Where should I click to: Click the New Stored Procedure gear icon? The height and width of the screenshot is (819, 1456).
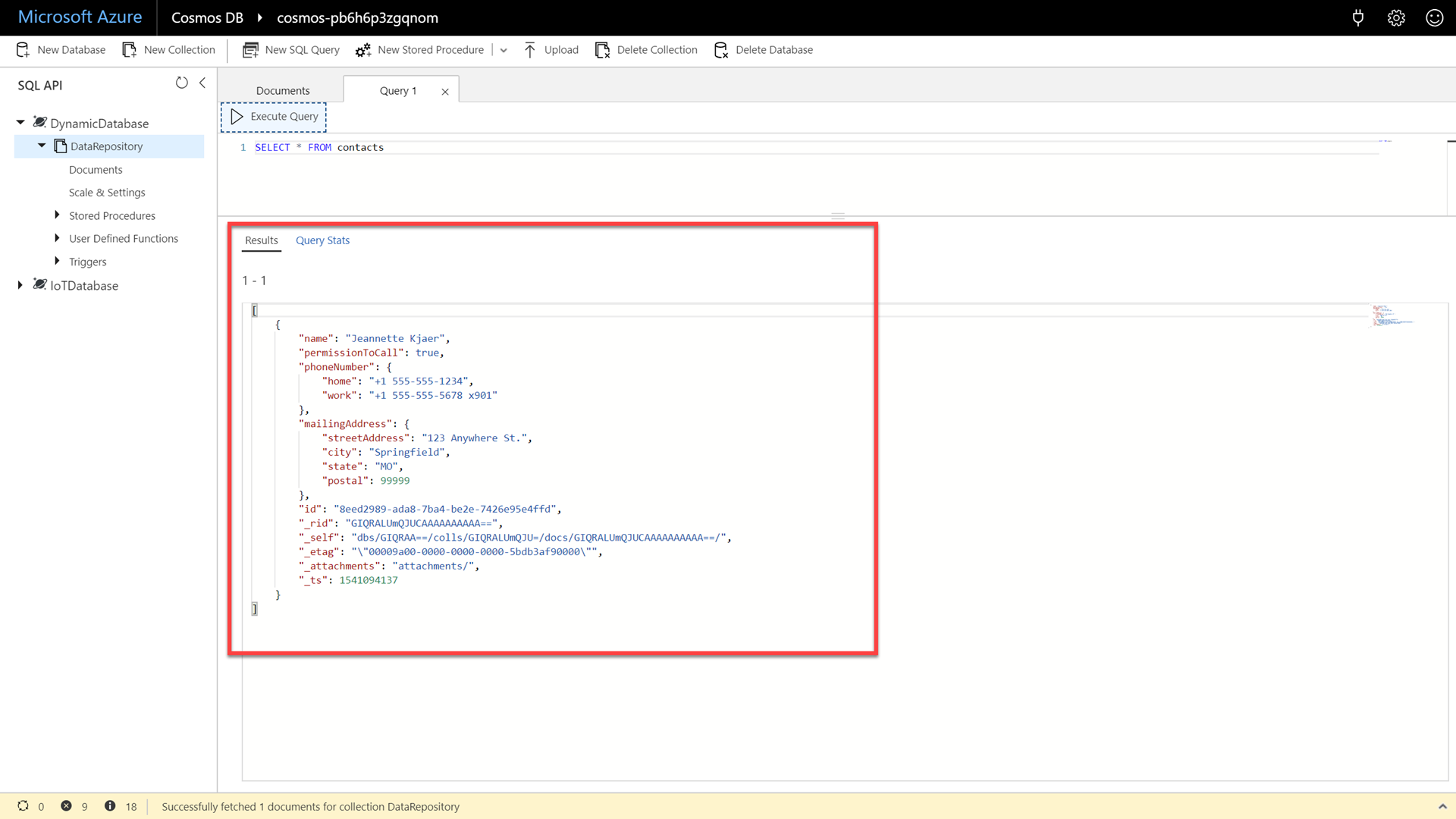[x=363, y=50]
